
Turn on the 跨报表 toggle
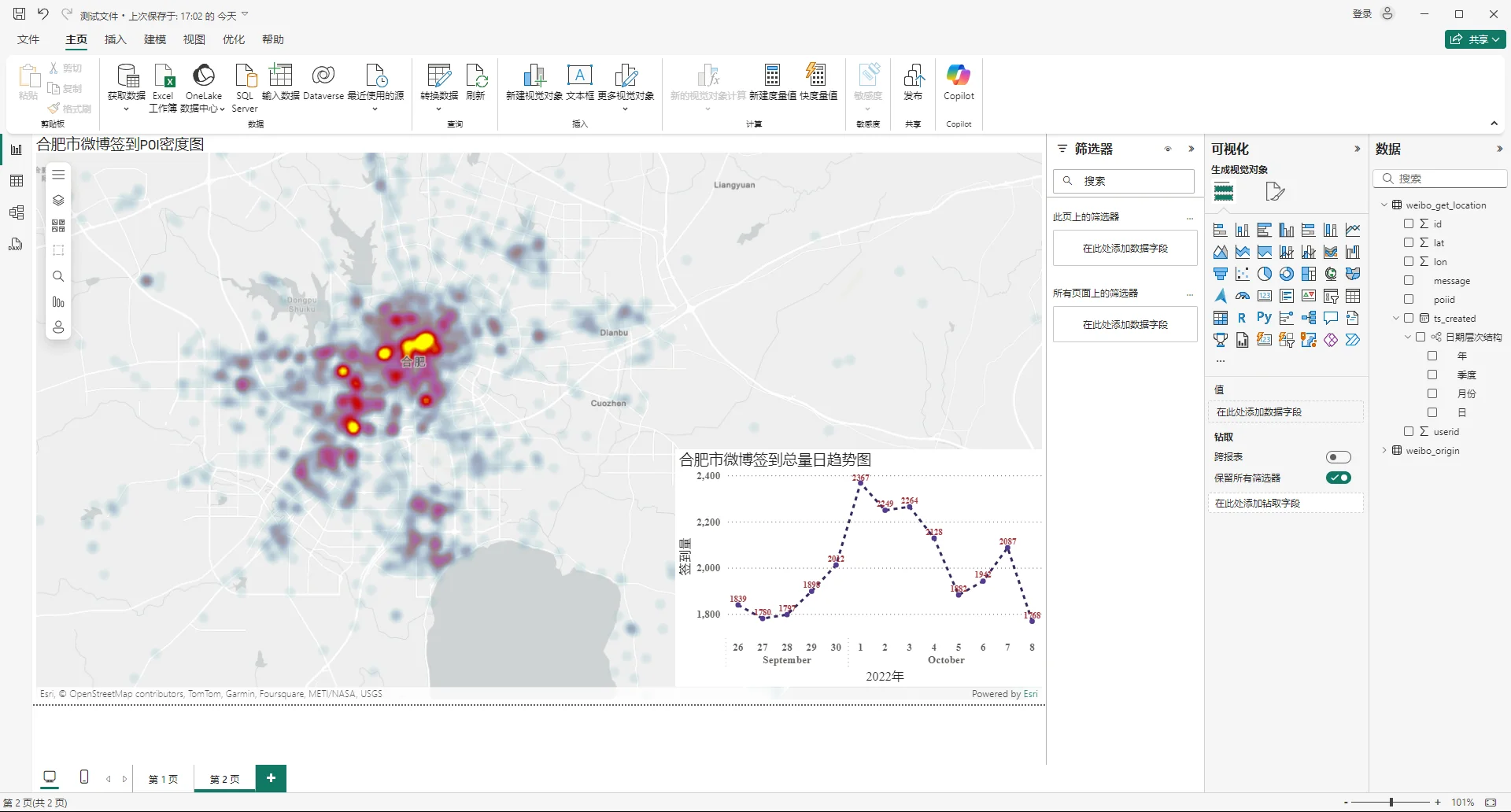coord(1338,457)
